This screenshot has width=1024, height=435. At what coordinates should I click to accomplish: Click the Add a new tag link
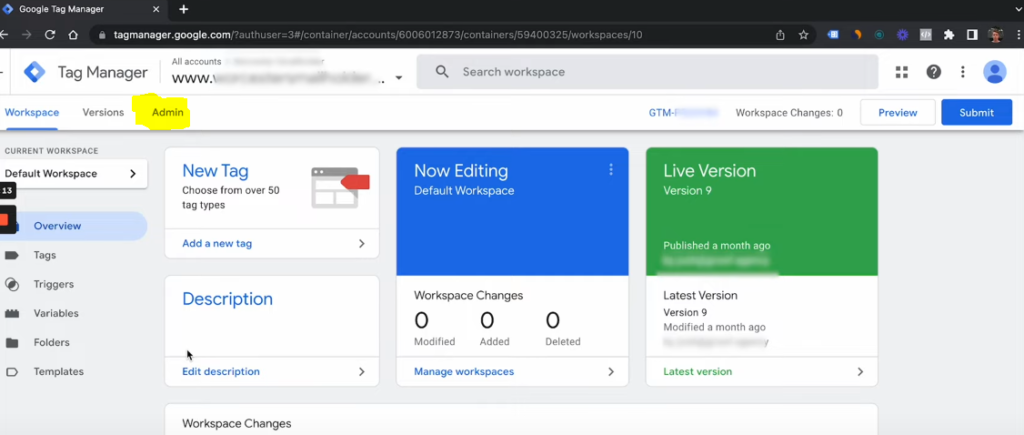217,244
